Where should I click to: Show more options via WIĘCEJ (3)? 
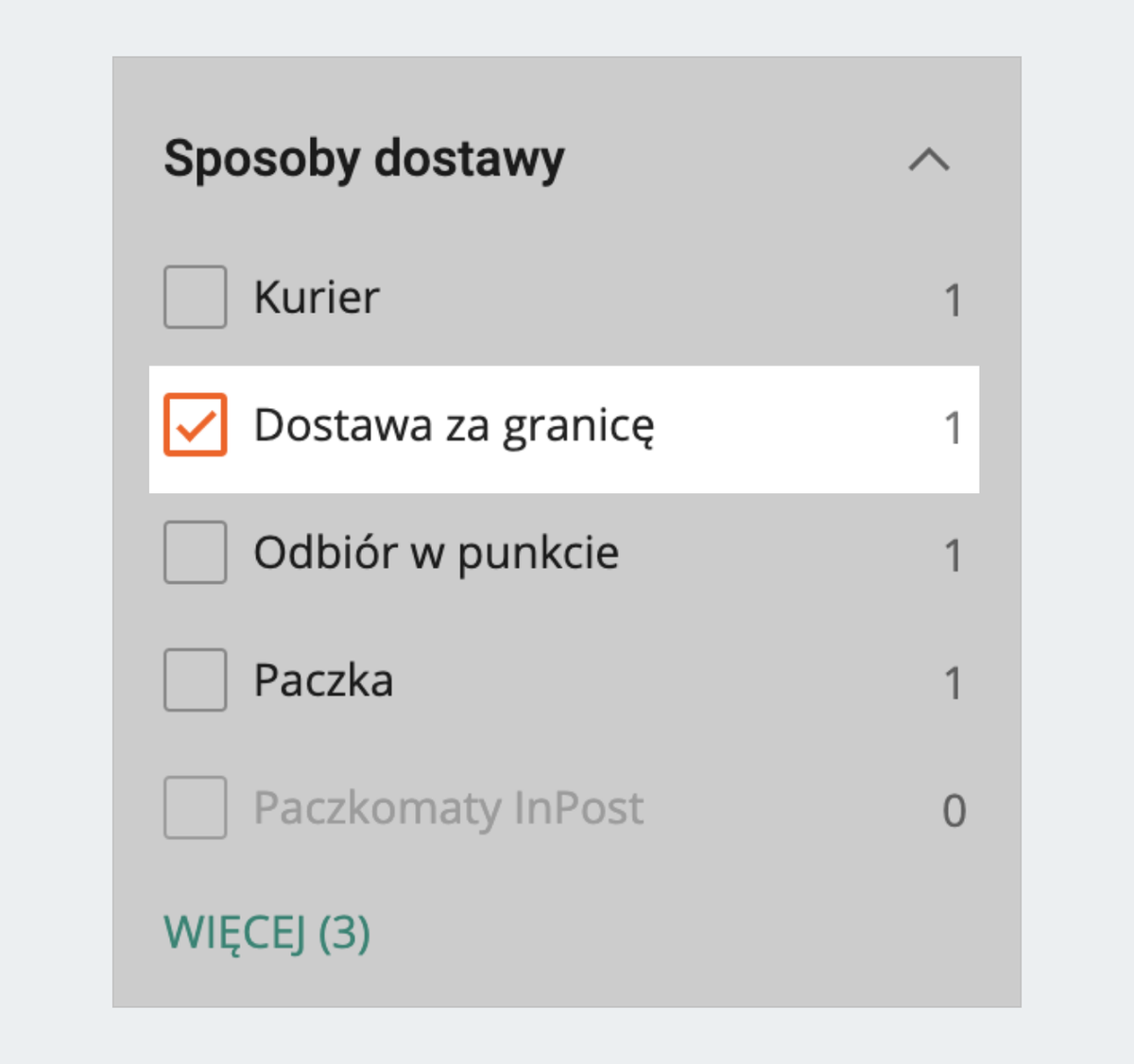pyautogui.click(x=267, y=933)
